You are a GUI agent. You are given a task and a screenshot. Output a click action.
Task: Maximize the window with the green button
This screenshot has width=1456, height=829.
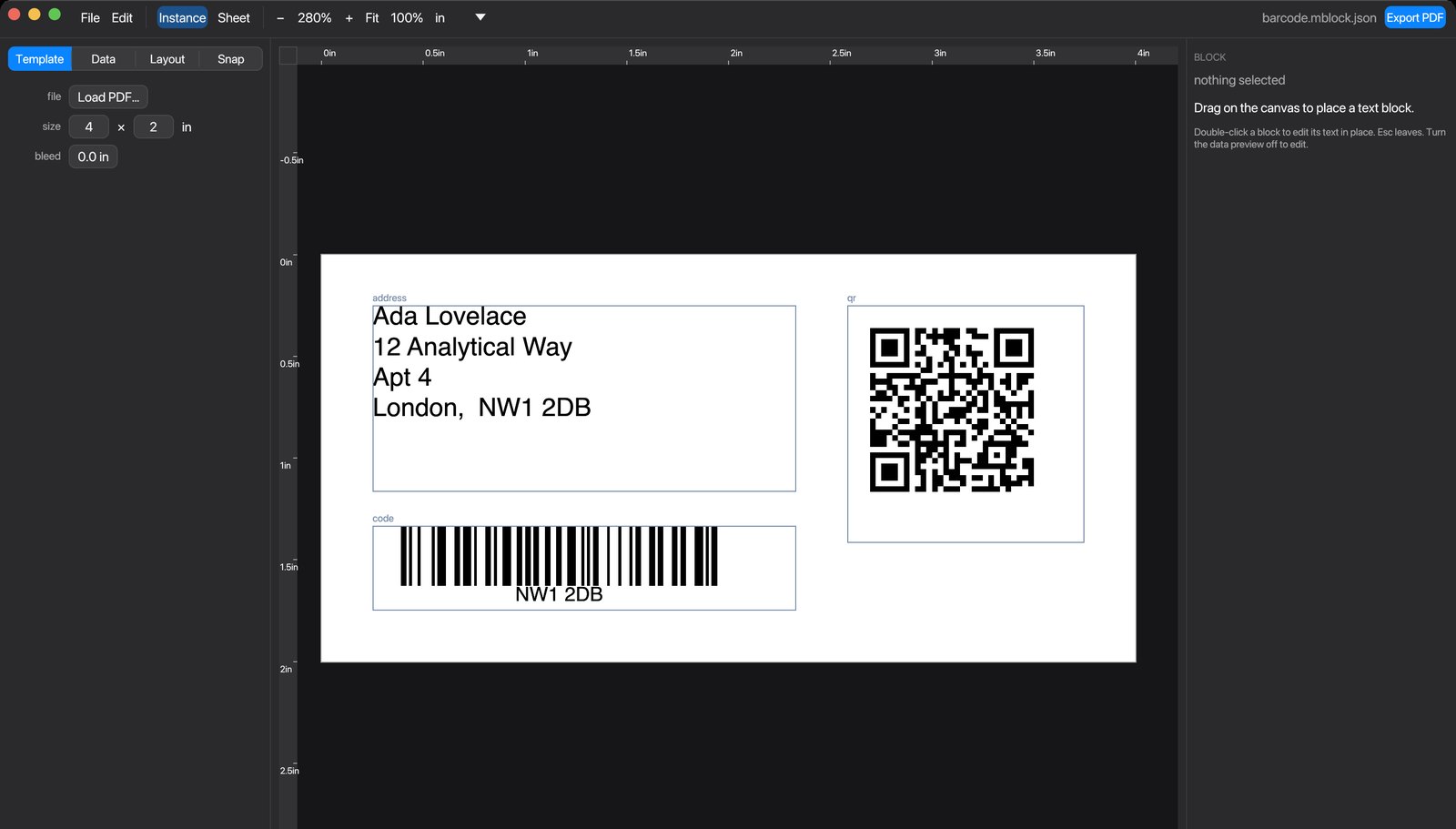(55, 15)
